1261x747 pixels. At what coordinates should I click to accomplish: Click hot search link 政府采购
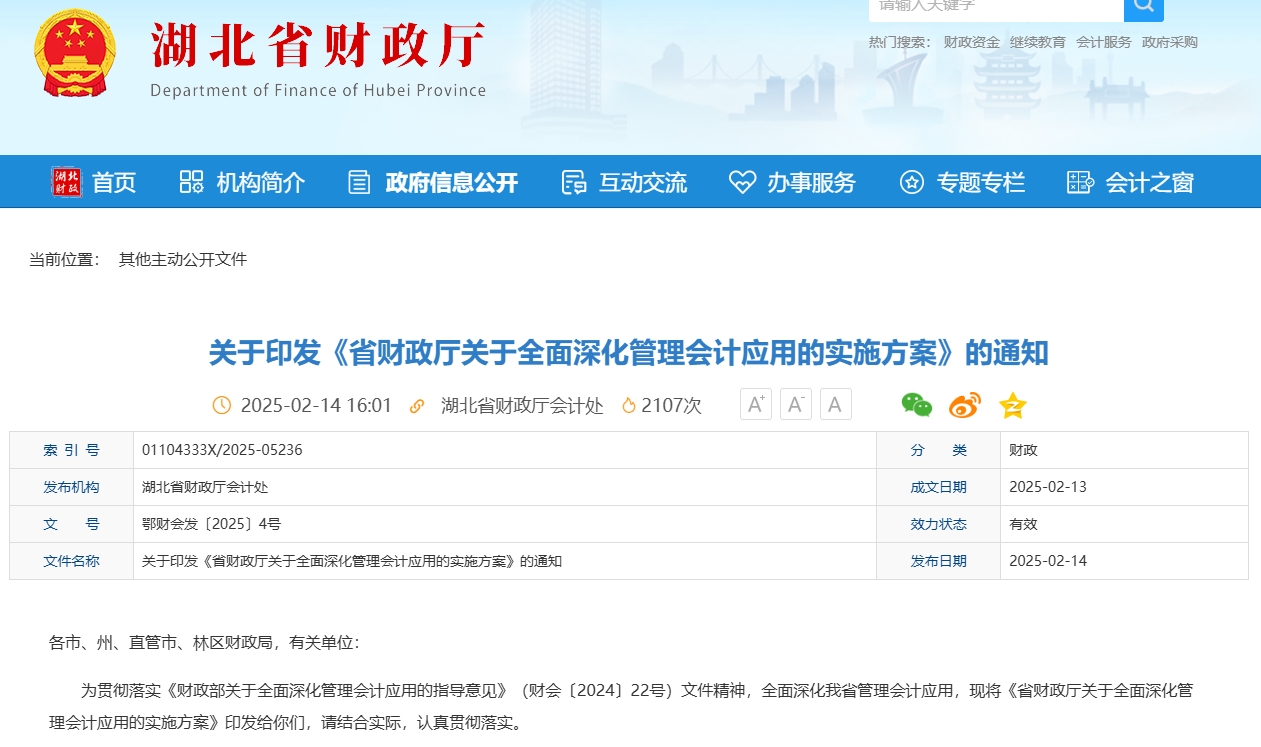[1170, 42]
